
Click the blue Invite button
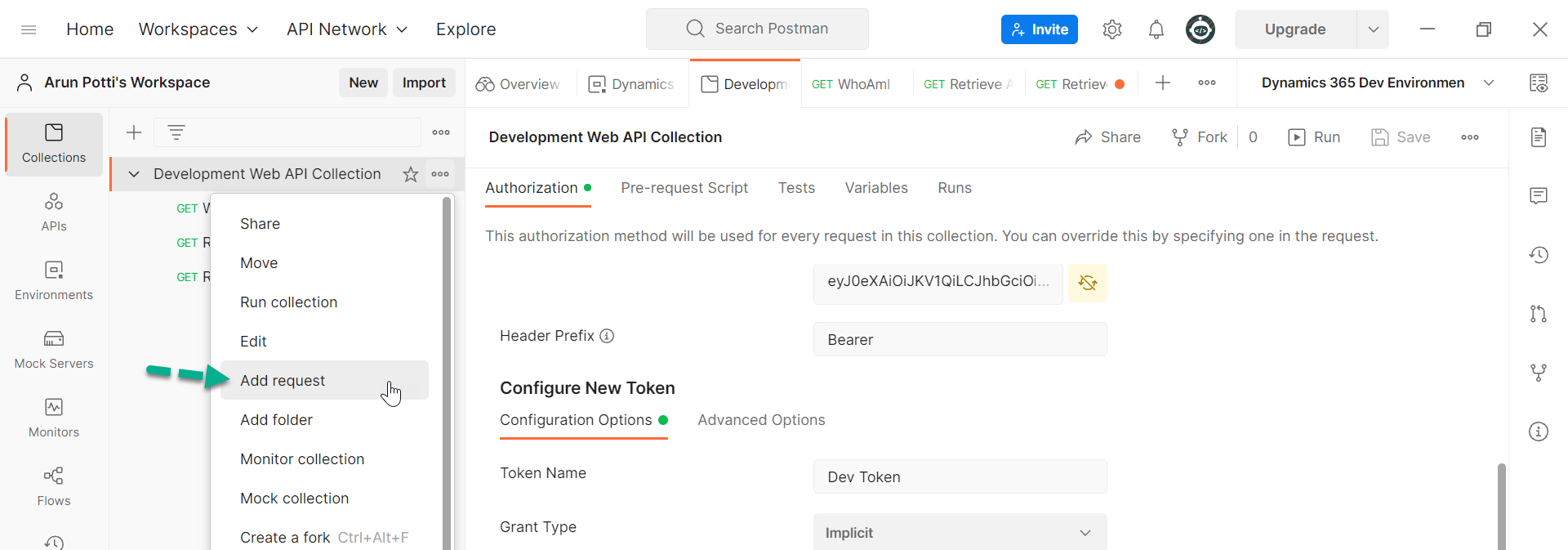(1039, 29)
